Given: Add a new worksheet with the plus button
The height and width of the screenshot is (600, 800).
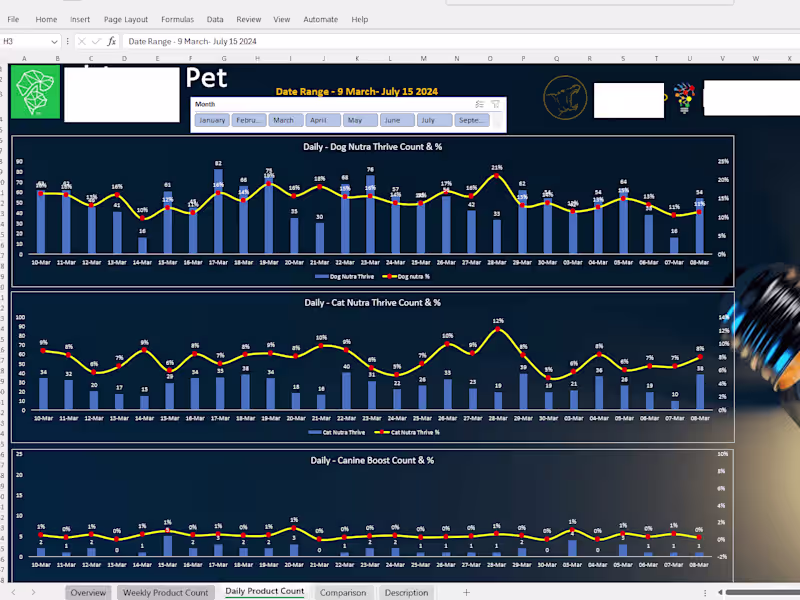Looking at the screenshot, I should (x=466, y=592).
